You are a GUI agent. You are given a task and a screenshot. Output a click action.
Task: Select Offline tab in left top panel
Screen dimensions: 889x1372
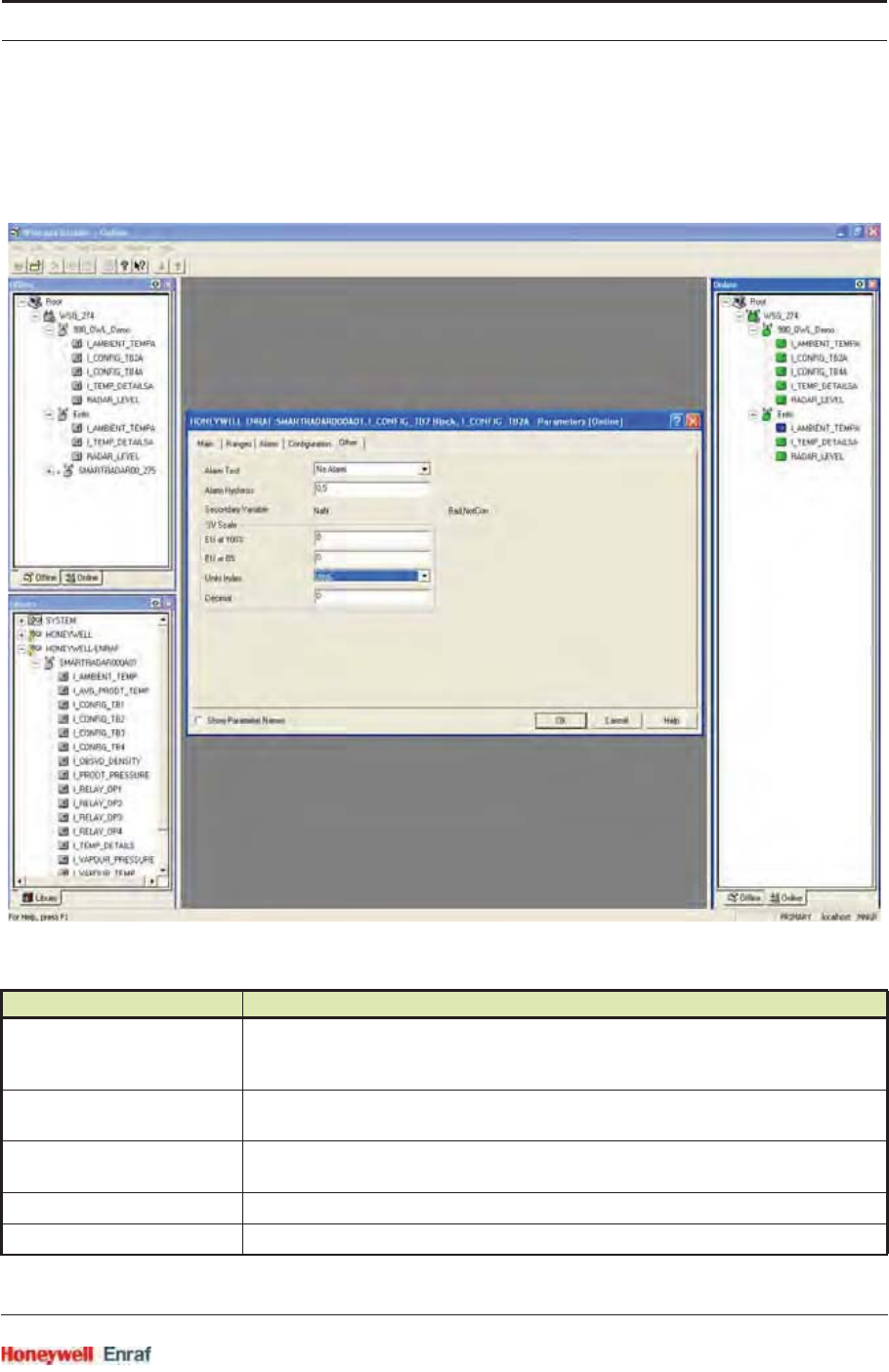[x=40, y=578]
